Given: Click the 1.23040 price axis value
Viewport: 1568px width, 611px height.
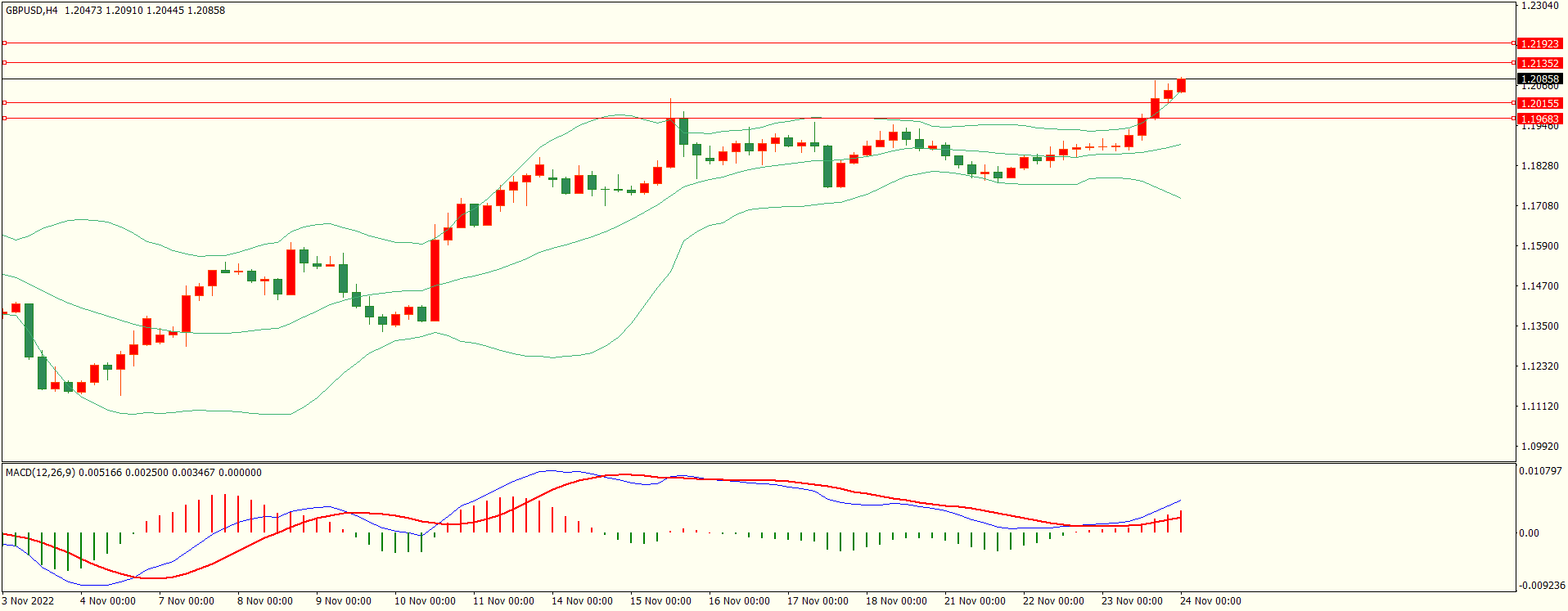Looking at the screenshot, I should point(1539,6).
